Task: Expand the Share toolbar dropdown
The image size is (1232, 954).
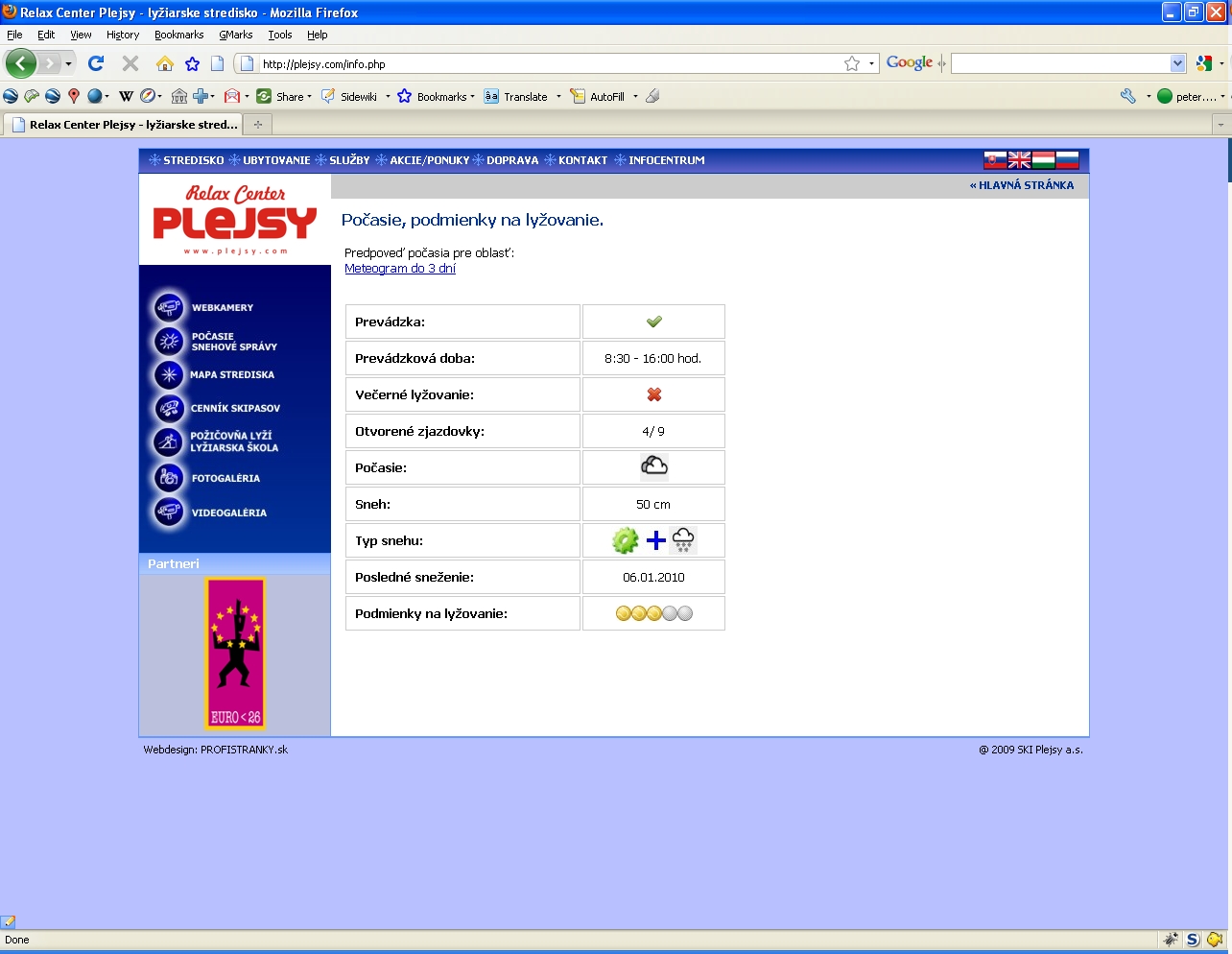Action: click(x=309, y=97)
